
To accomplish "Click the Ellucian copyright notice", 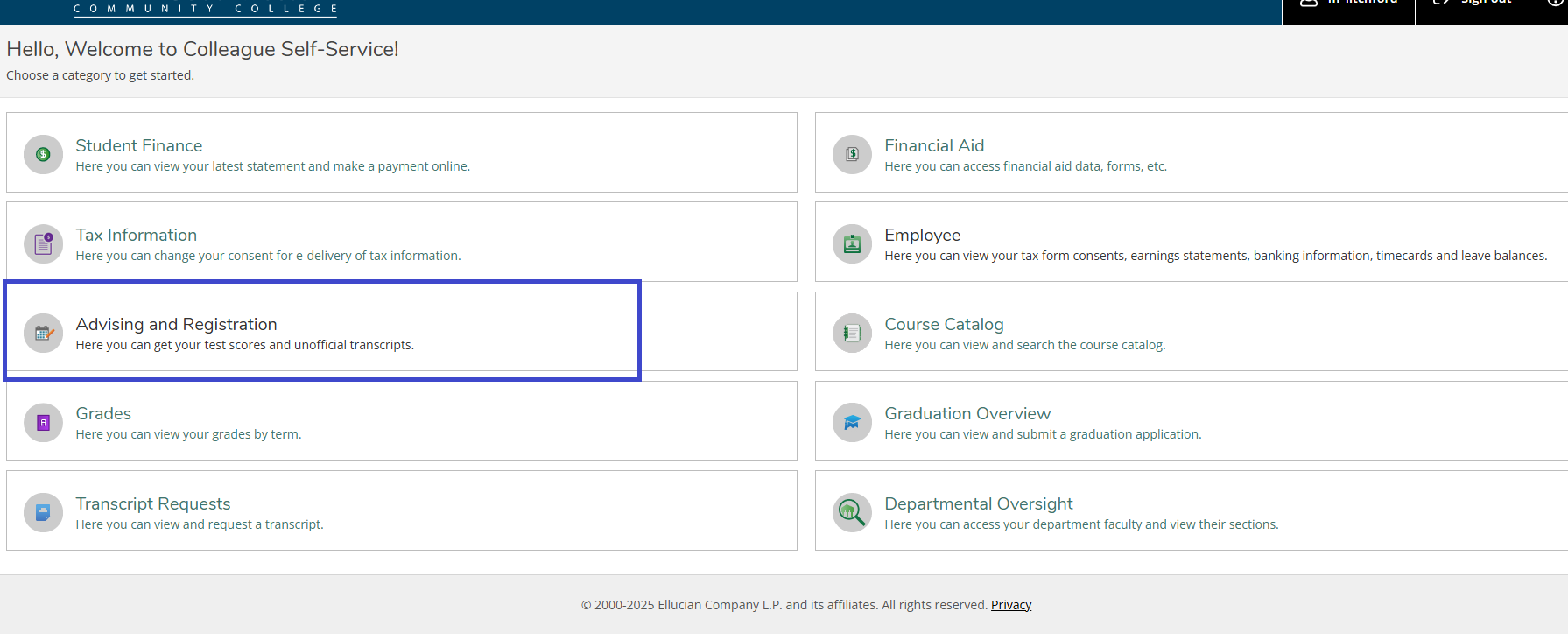I will [x=784, y=605].
